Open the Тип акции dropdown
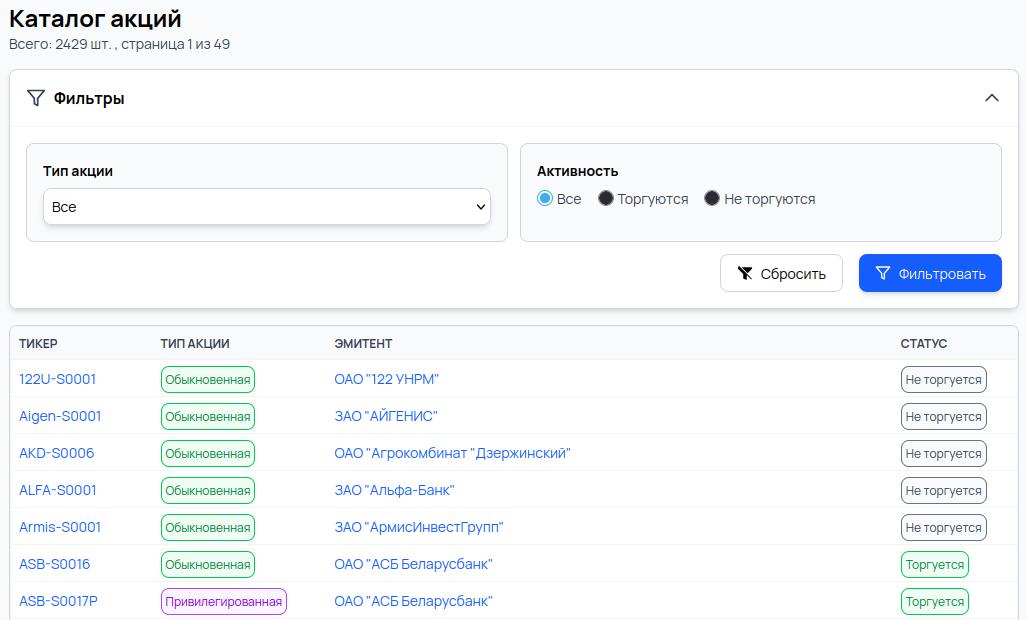 pyautogui.click(x=266, y=207)
